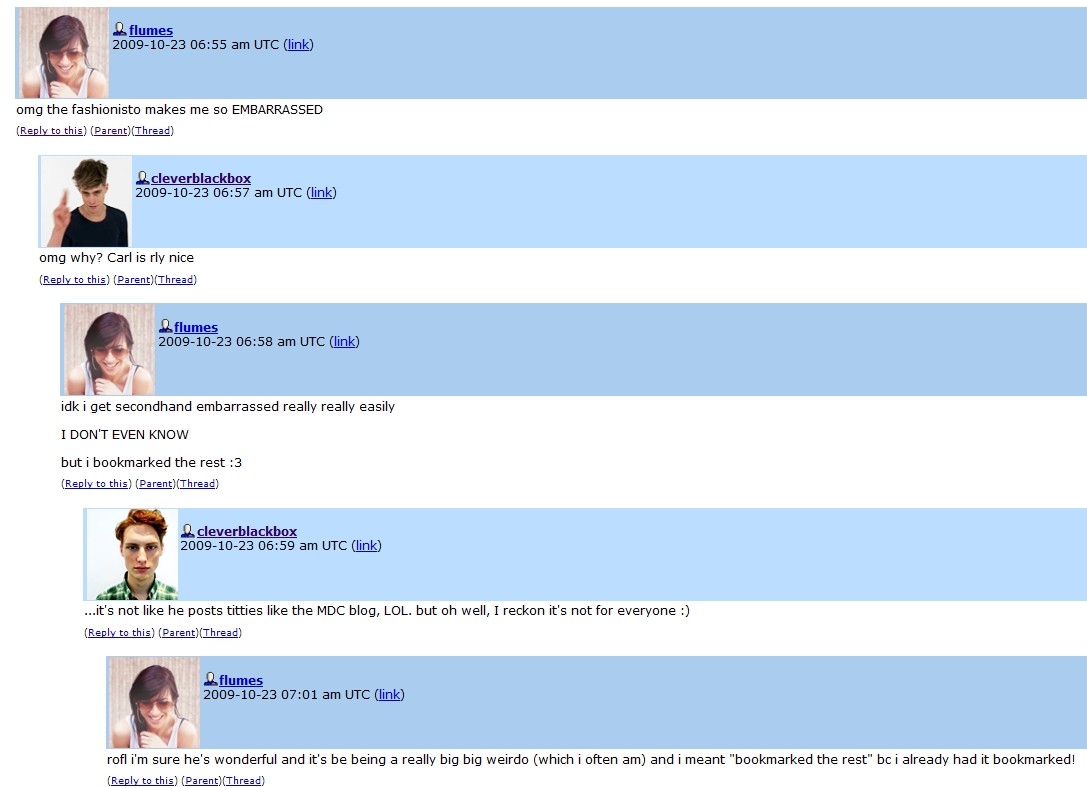
Task: Open red-haired cleverblackbox avatar image
Action: (132, 554)
